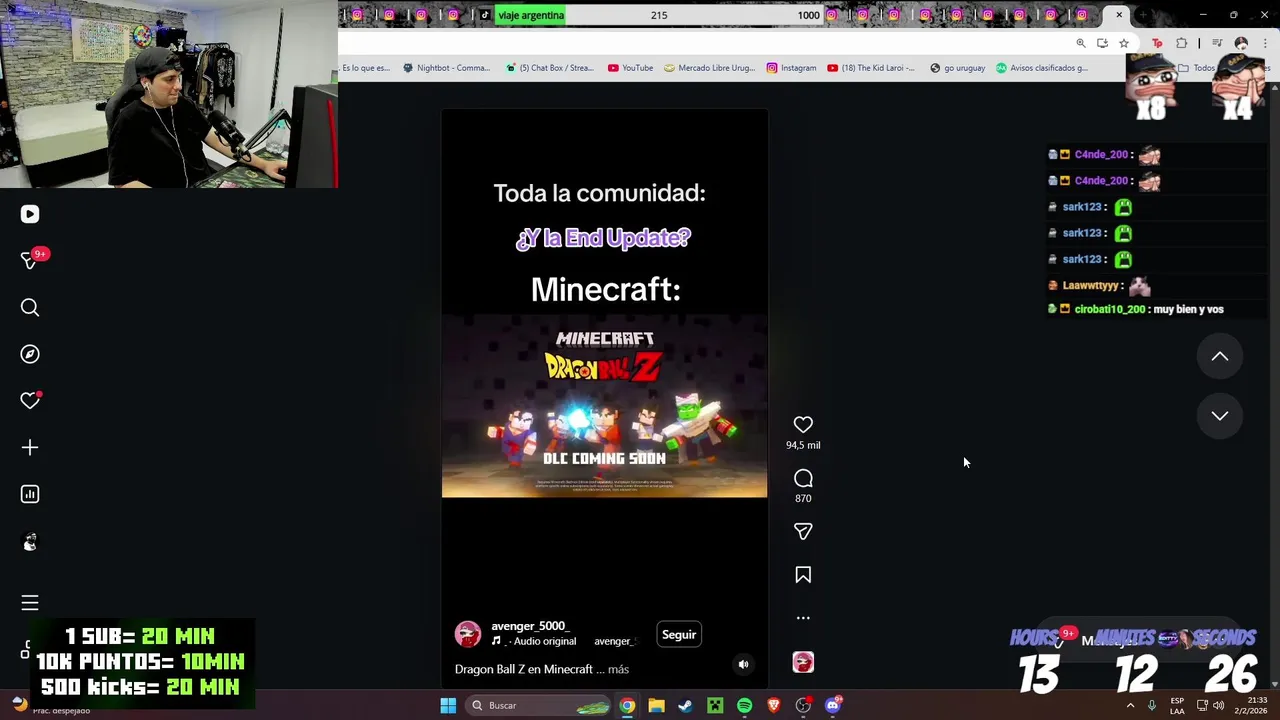Open avenger_5000_ profile username link
The height and width of the screenshot is (720, 1280).
[x=529, y=626]
